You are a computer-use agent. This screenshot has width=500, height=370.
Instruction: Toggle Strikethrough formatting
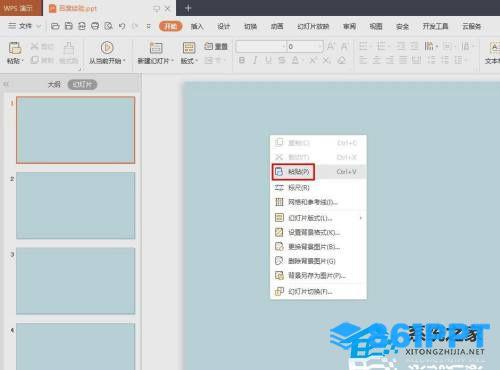tap(282, 60)
